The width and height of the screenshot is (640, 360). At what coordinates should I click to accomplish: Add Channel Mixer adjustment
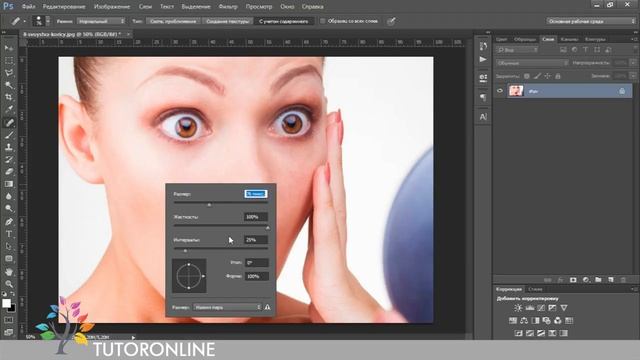tap(558, 320)
